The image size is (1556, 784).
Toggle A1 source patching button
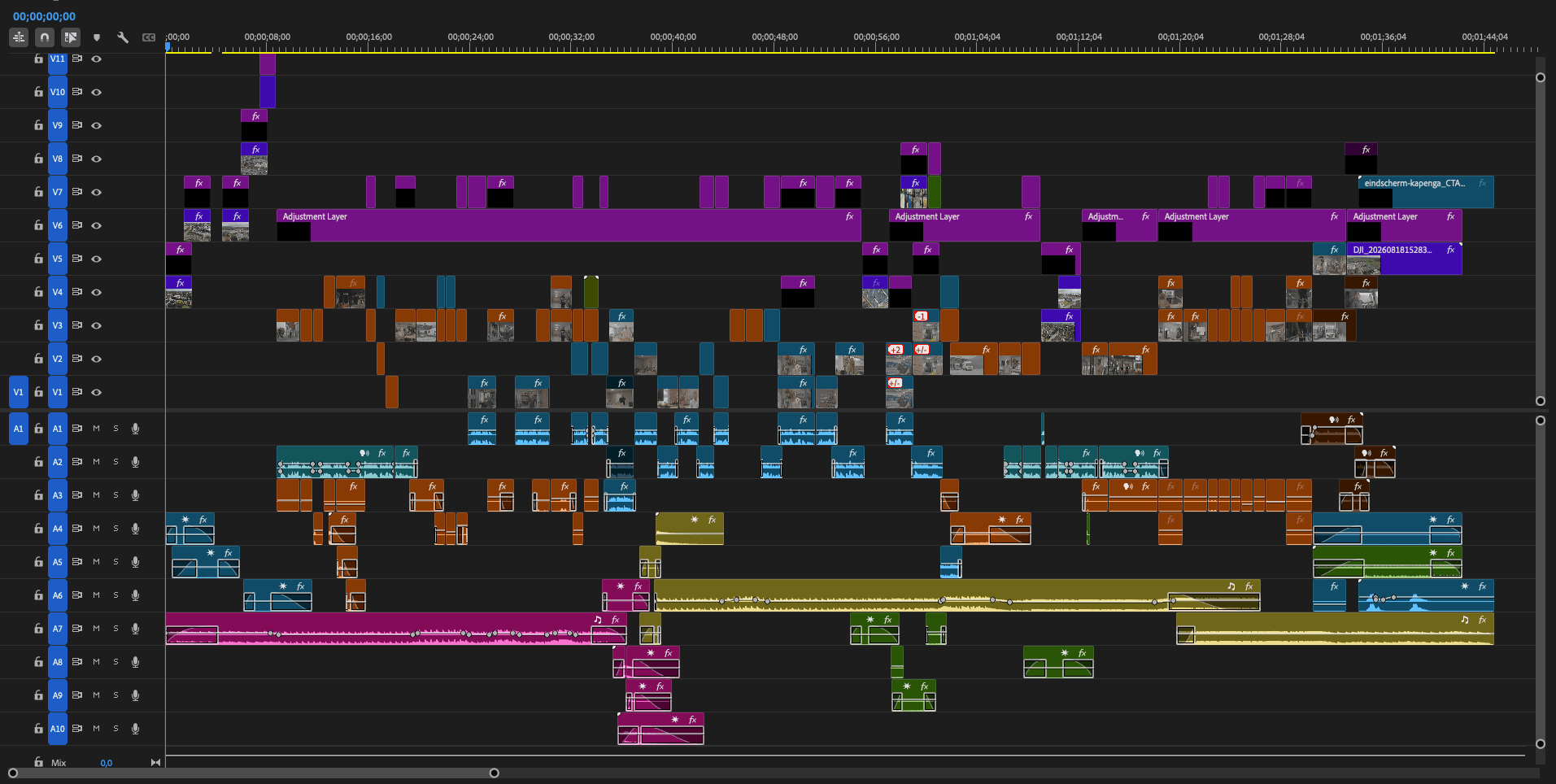click(19, 429)
